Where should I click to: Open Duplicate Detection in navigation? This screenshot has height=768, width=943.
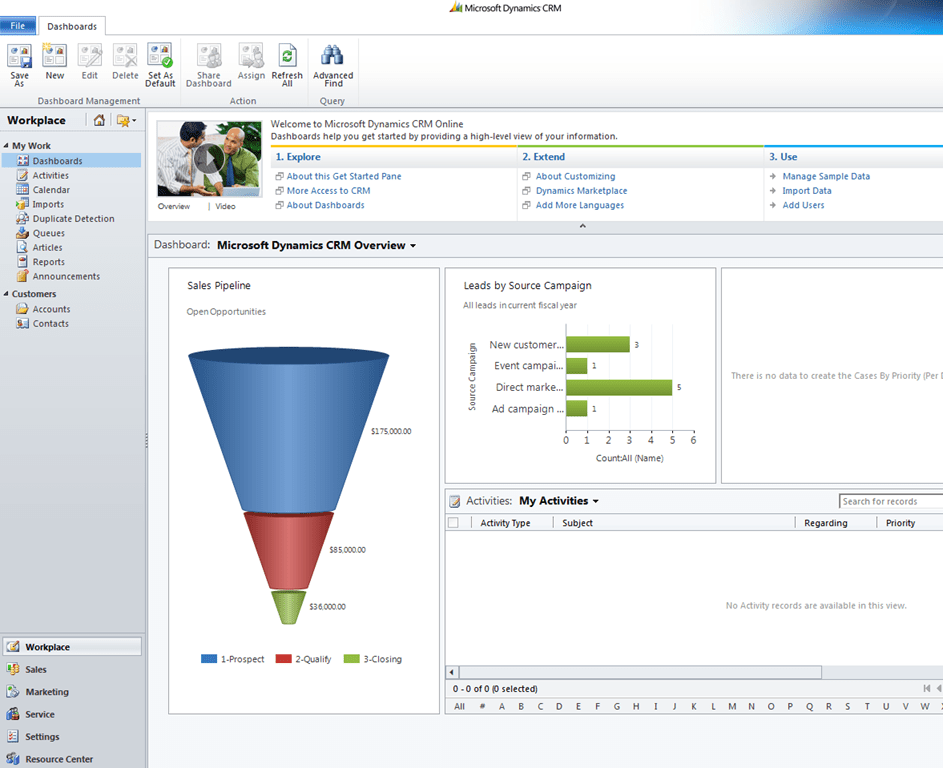click(73, 219)
